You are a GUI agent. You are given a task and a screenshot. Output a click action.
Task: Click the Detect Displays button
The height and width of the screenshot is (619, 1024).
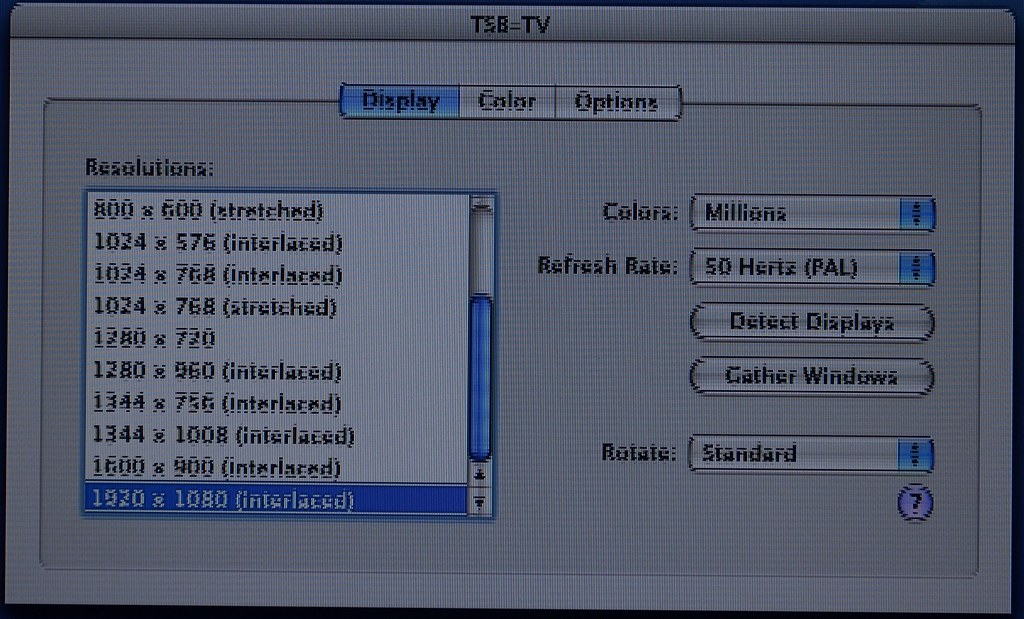pyautogui.click(x=812, y=322)
